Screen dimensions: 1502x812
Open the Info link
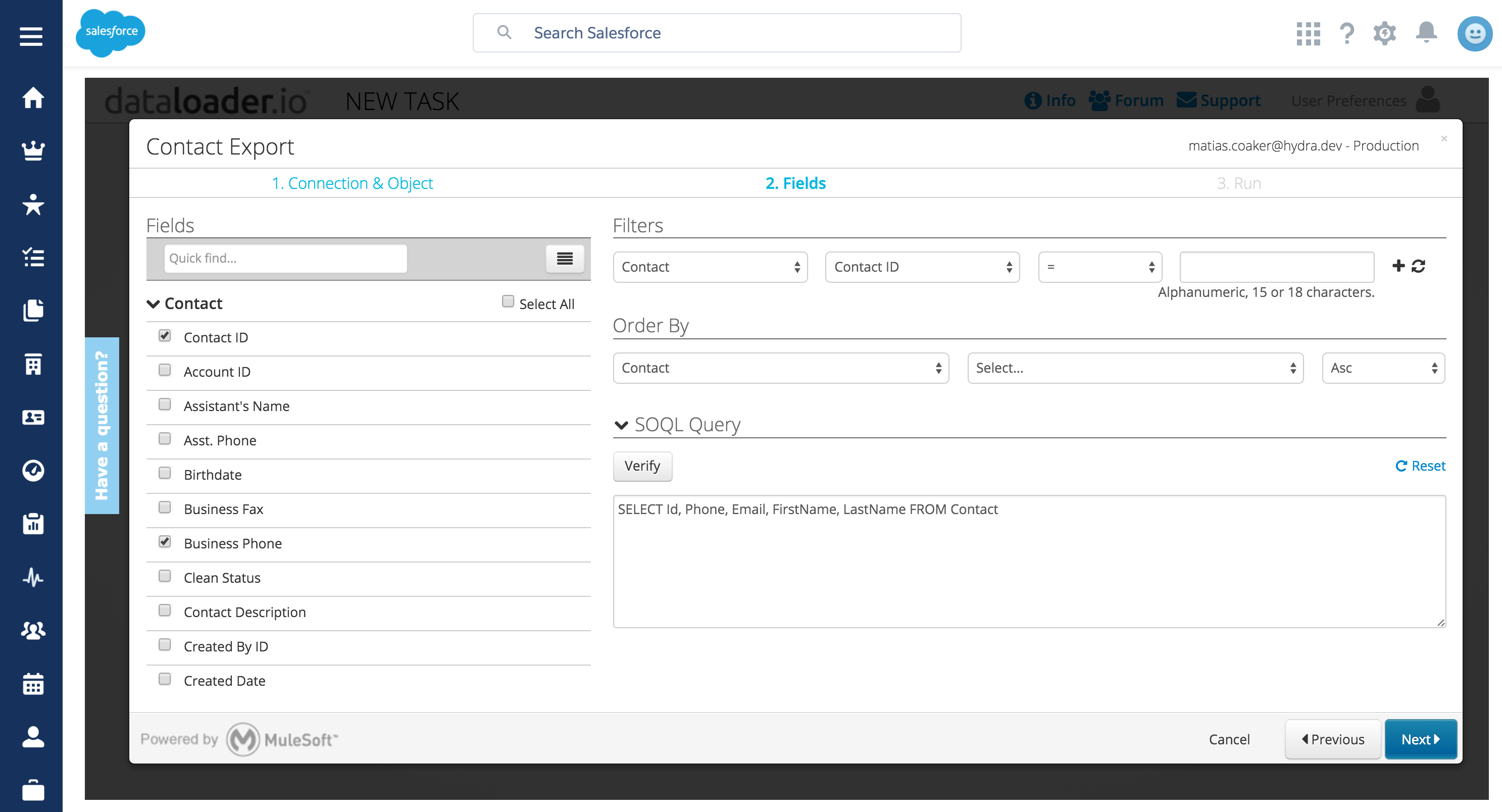1049,101
